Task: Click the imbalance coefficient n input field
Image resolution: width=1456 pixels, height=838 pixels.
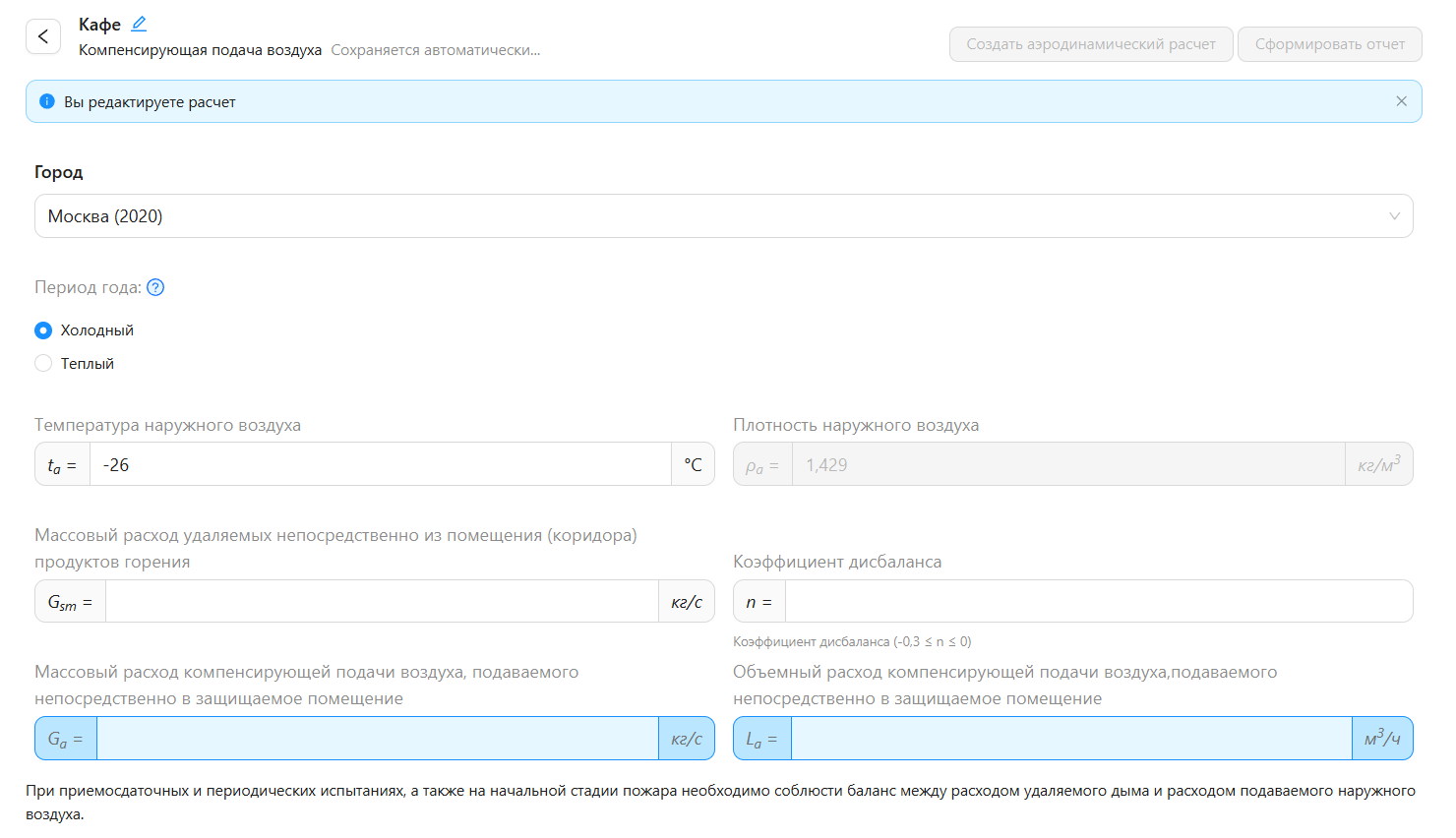Action: (x=1098, y=601)
